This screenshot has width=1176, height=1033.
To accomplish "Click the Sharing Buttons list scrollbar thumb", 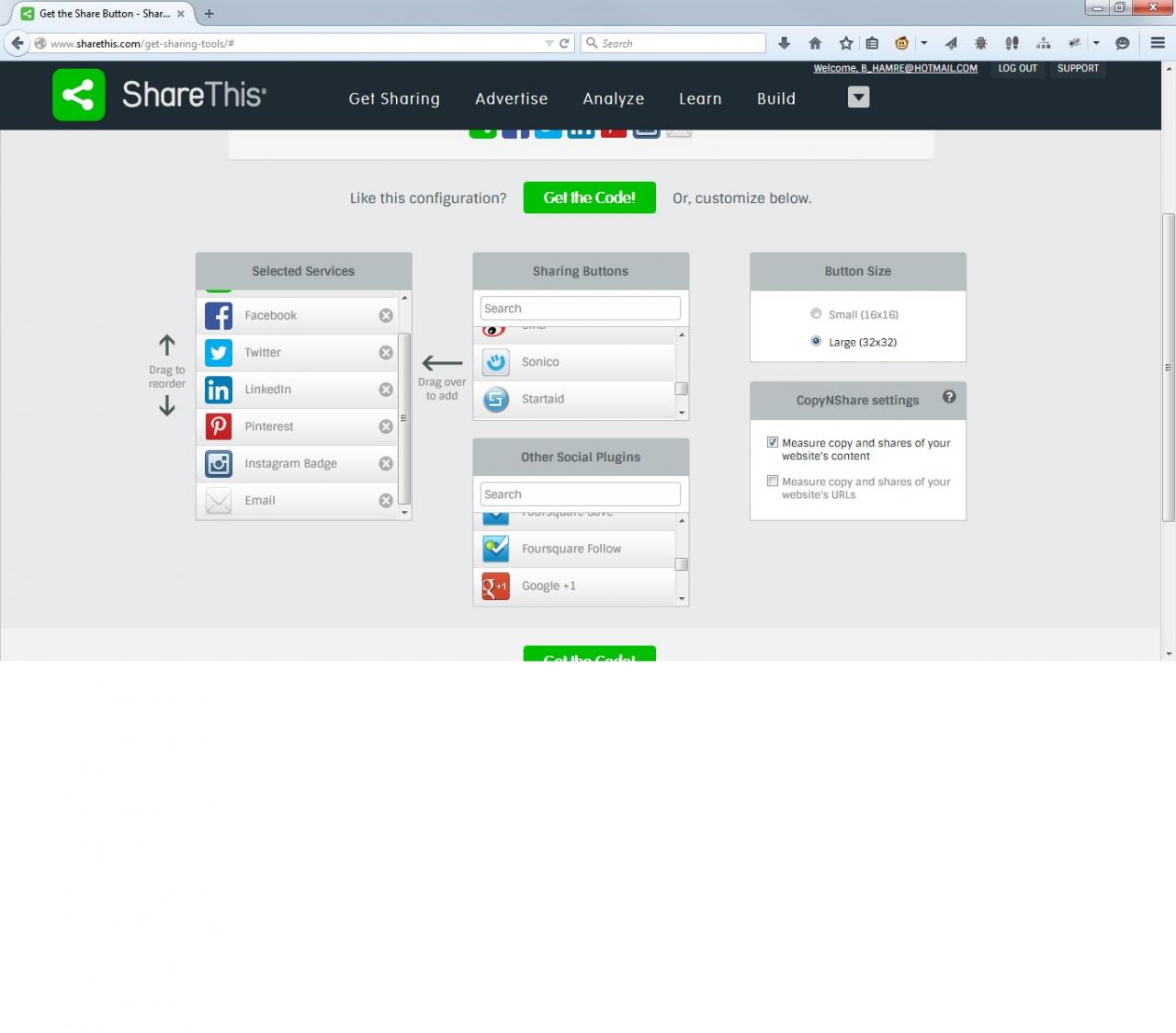I will click(x=682, y=389).
